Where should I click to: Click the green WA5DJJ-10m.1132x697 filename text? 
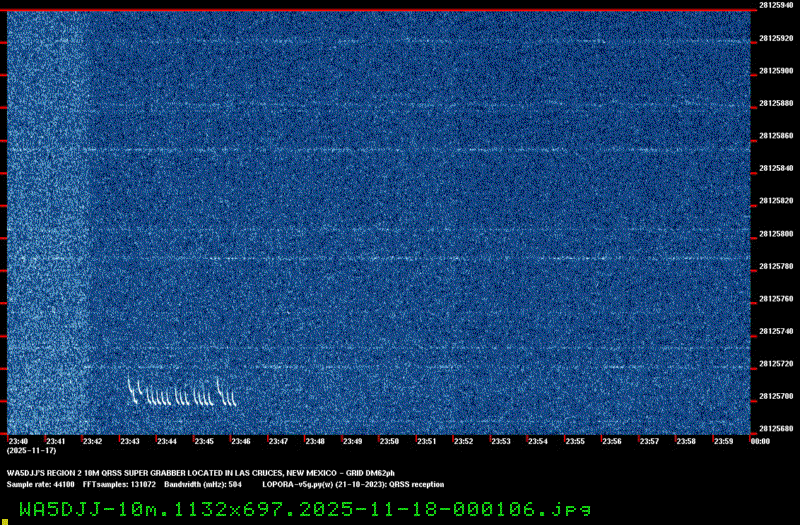(305, 509)
